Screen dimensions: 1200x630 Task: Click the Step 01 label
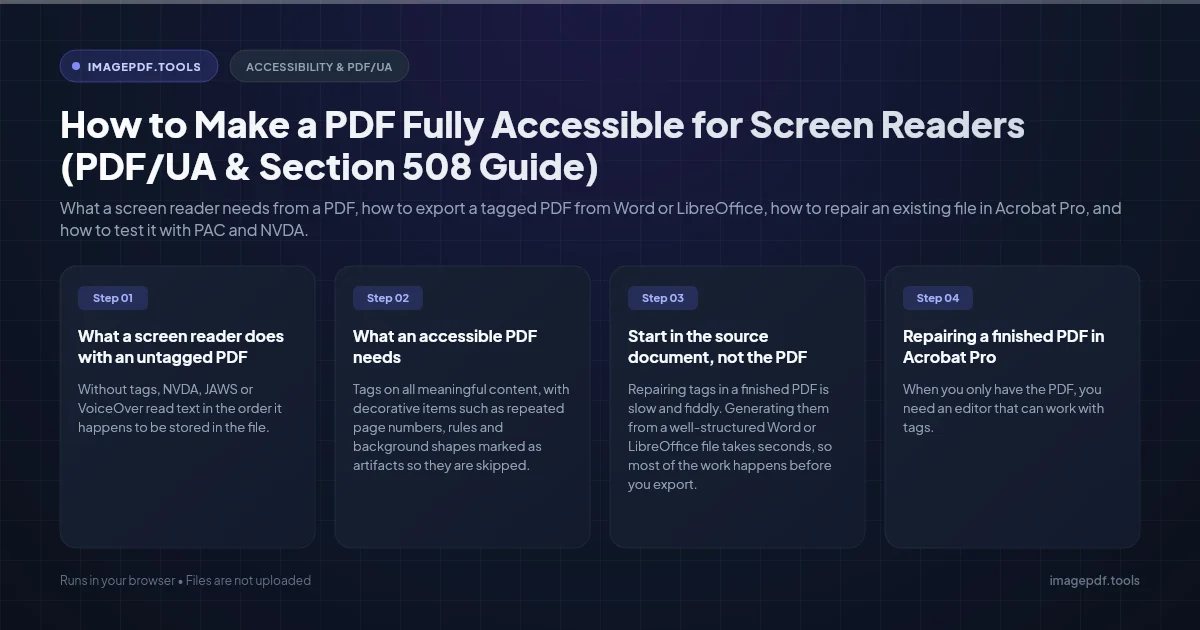point(113,298)
